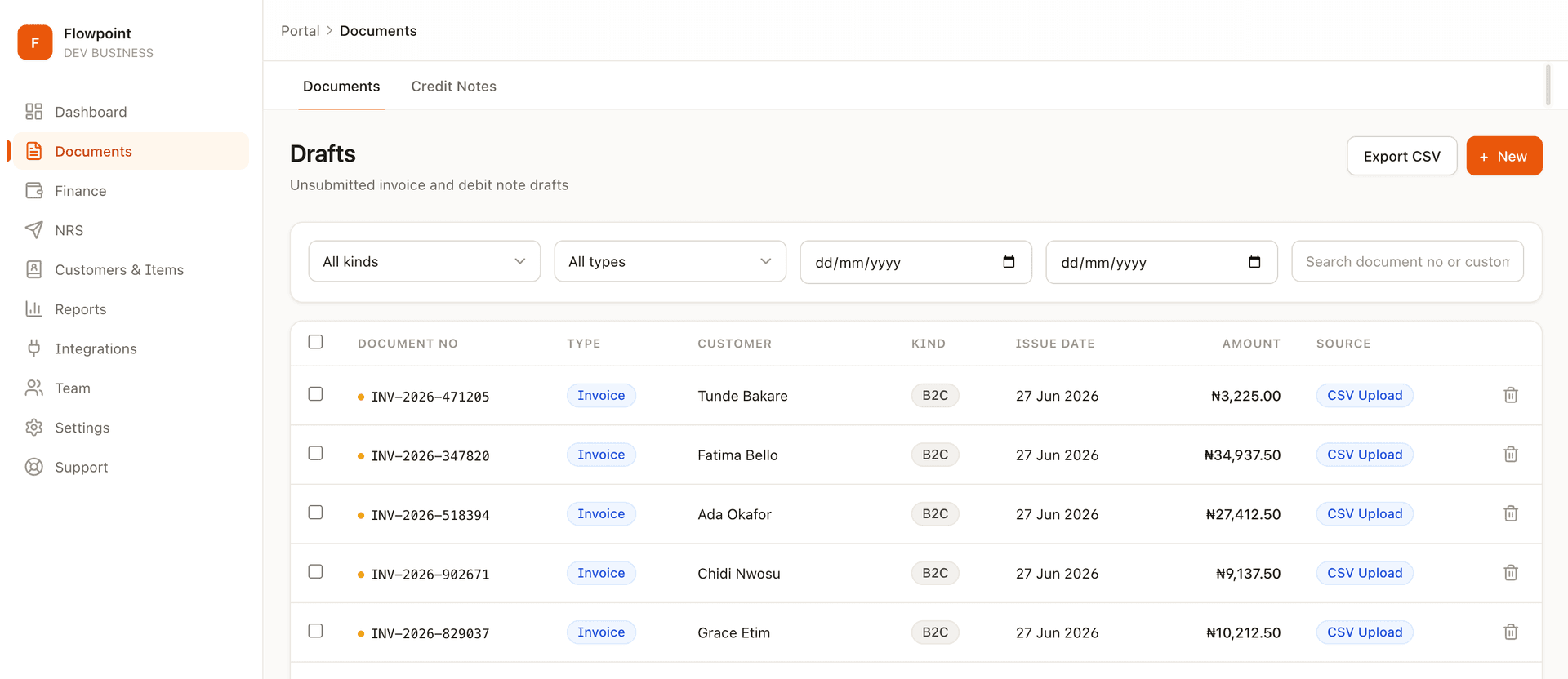Image resolution: width=1568 pixels, height=679 pixels.
Task: Open document INV-2026-471205
Action: pyautogui.click(x=430, y=397)
